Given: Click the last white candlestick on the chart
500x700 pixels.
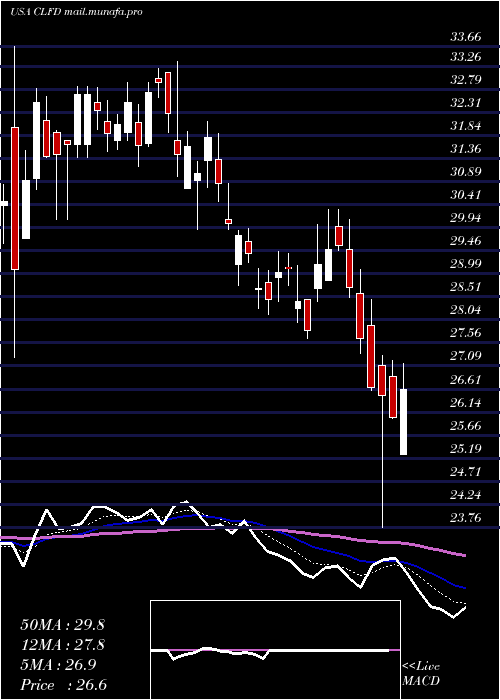Looking at the screenshot, I should [403, 422].
